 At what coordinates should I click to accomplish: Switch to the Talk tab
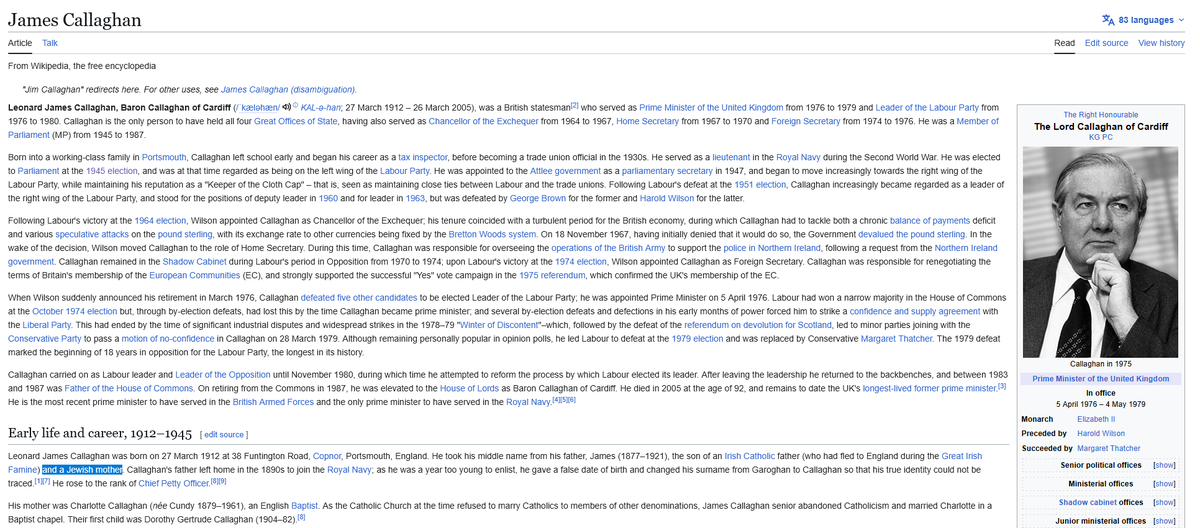click(50, 43)
